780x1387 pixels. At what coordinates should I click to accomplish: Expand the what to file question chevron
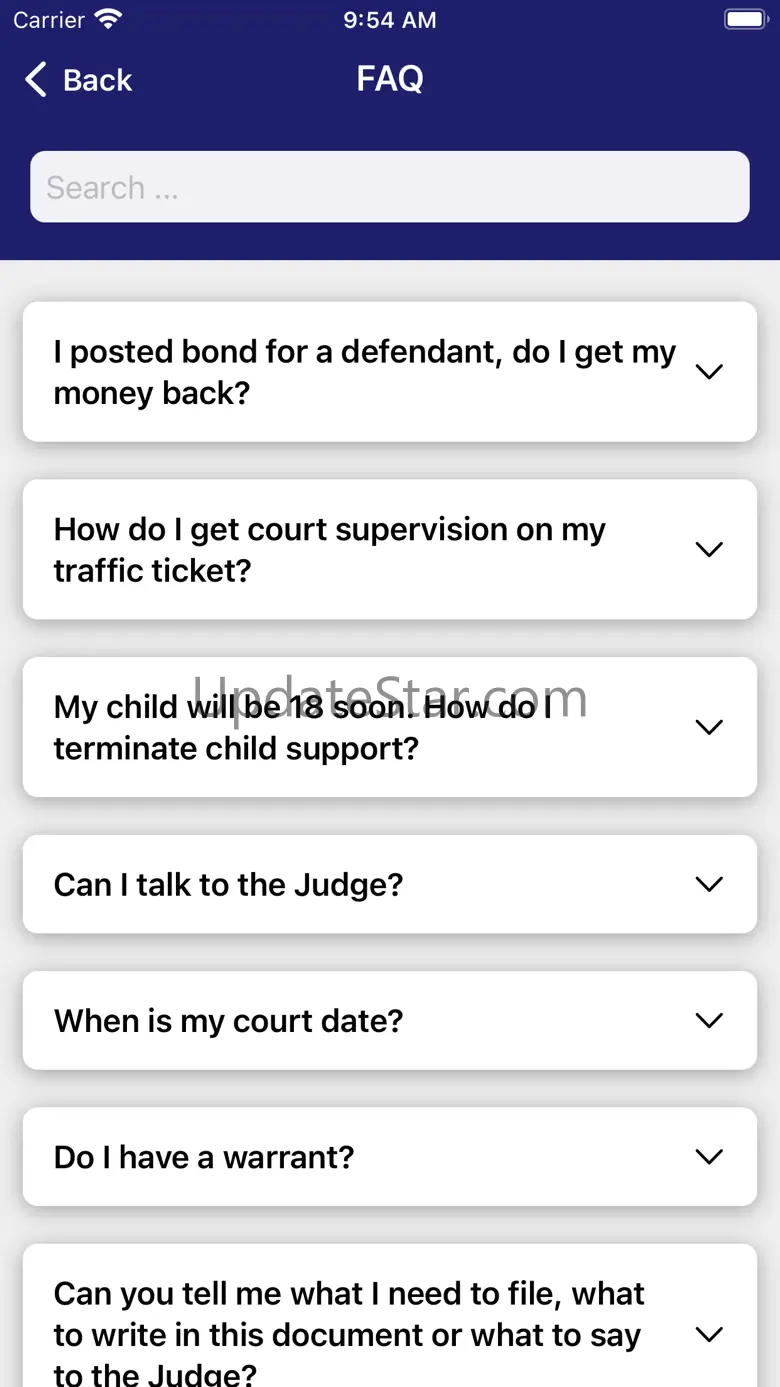709,1335
